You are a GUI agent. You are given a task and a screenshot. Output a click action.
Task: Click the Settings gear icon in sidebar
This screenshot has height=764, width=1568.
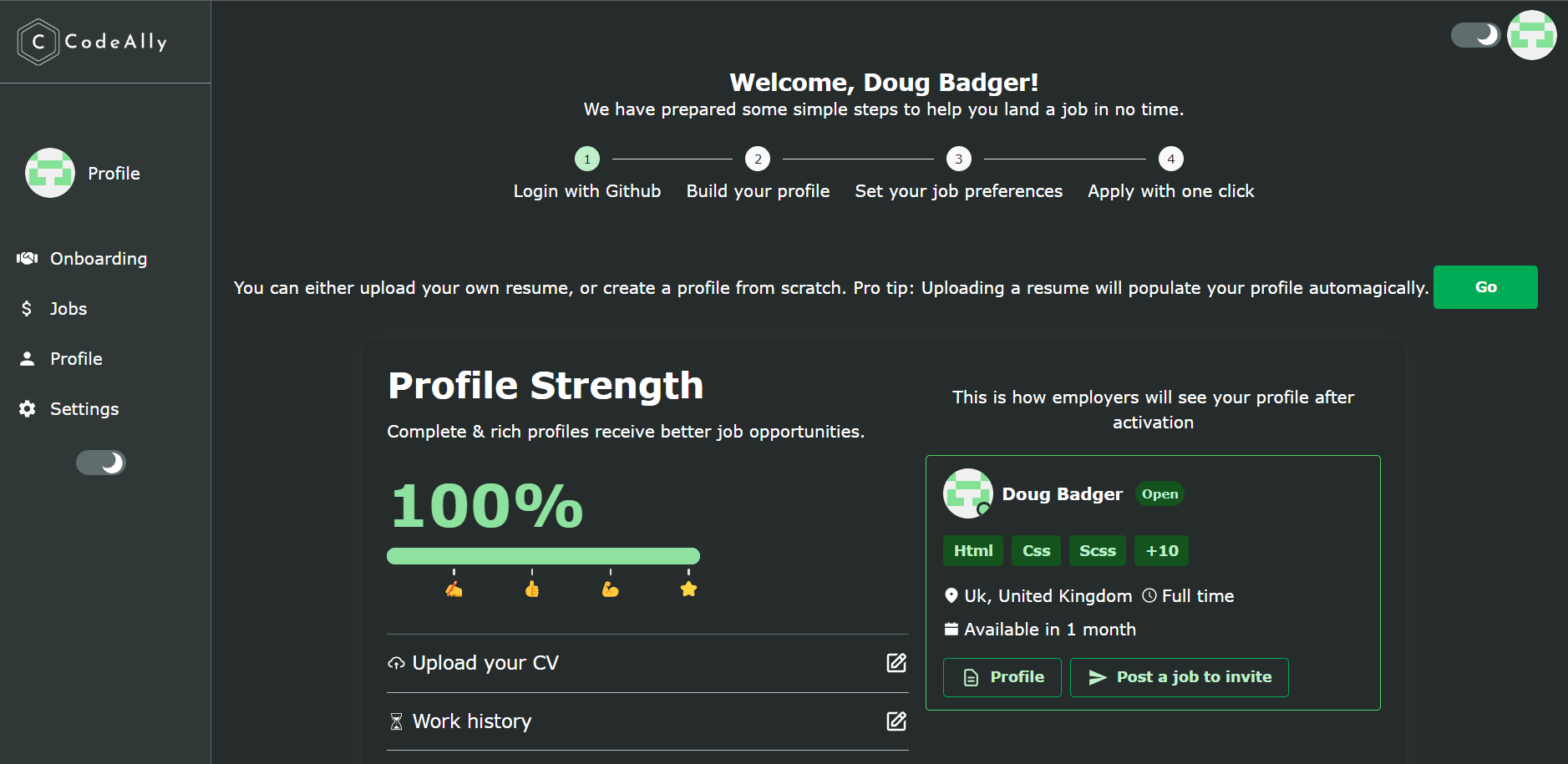28,409
